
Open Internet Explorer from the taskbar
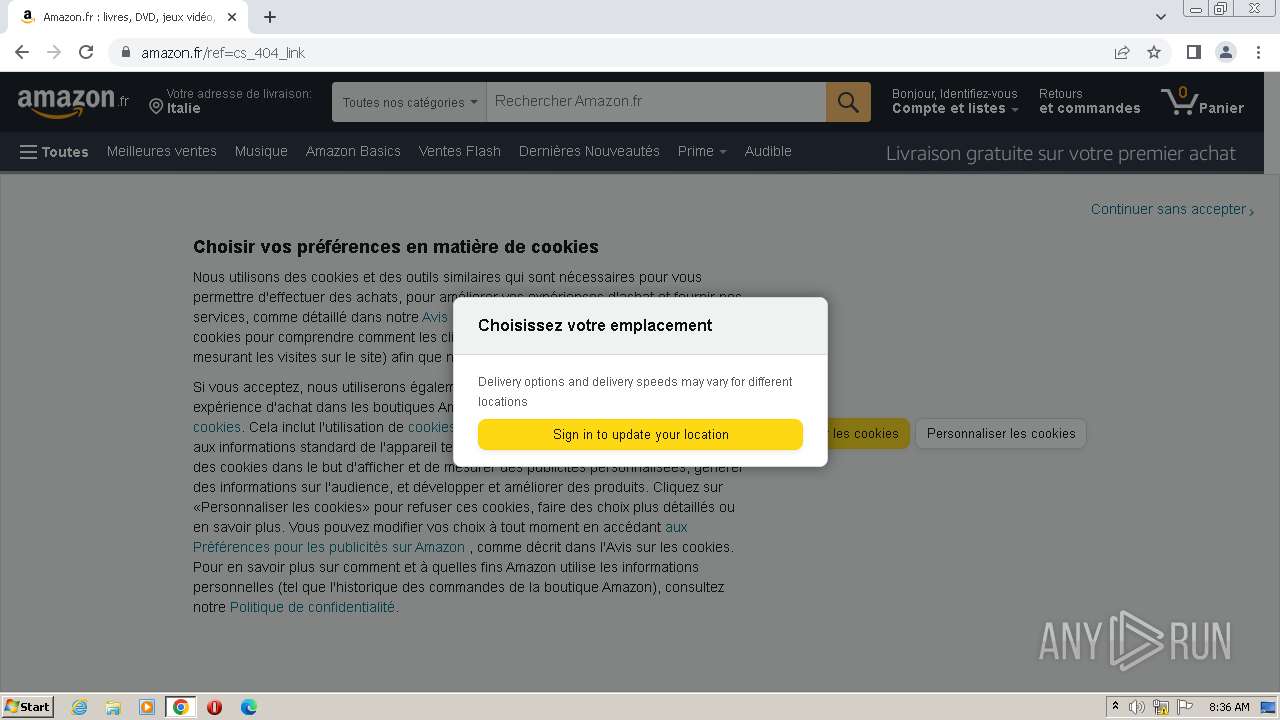pyautogui.click(x=80, y=707)
